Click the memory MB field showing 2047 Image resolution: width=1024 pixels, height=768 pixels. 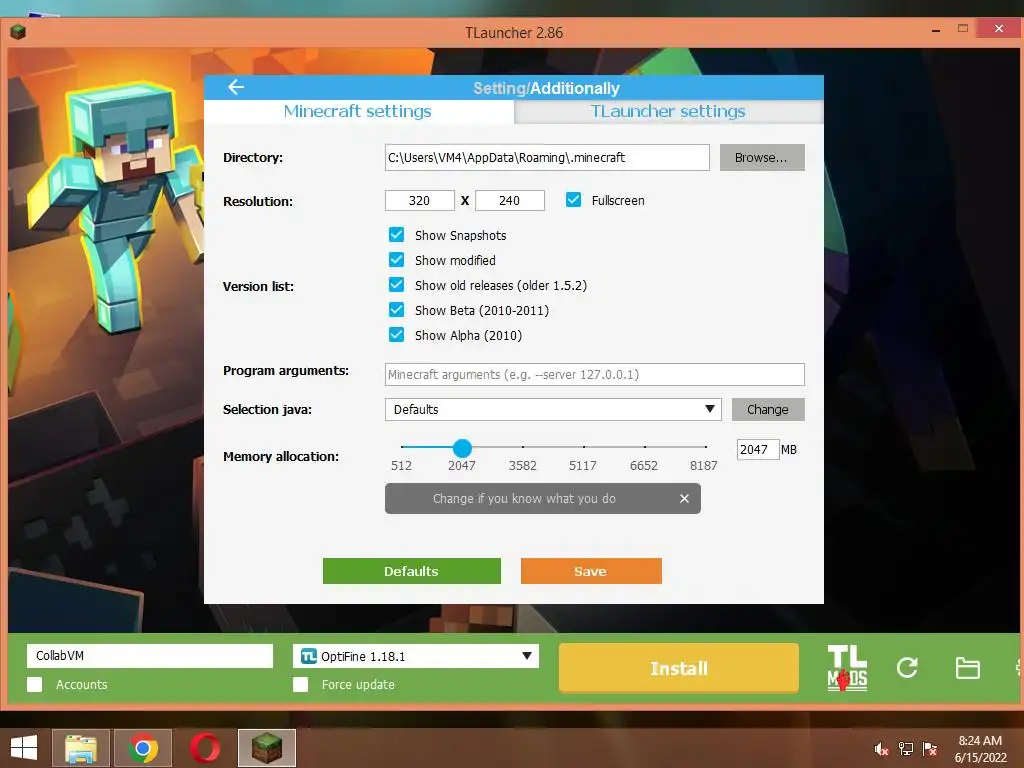[758, 449]
